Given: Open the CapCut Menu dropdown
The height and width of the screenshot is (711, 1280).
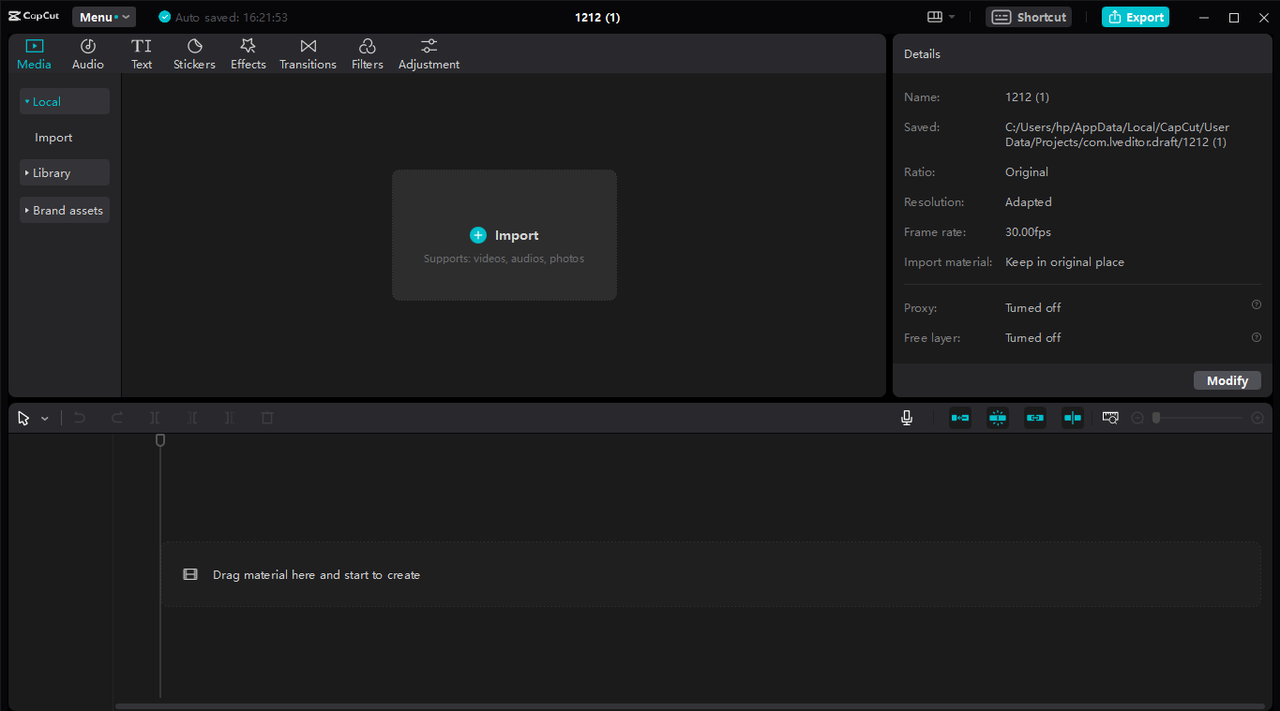Looking at the screenshot, I should 103,17.
